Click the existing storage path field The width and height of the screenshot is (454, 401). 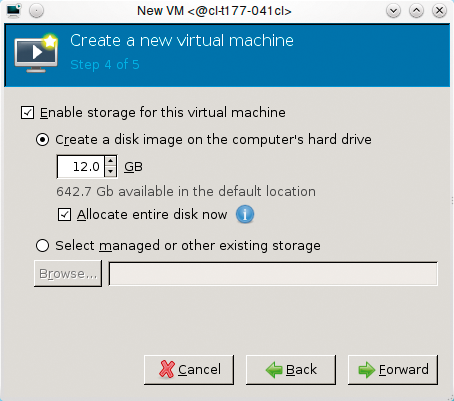pyautogui.click(x=273, y=274)
